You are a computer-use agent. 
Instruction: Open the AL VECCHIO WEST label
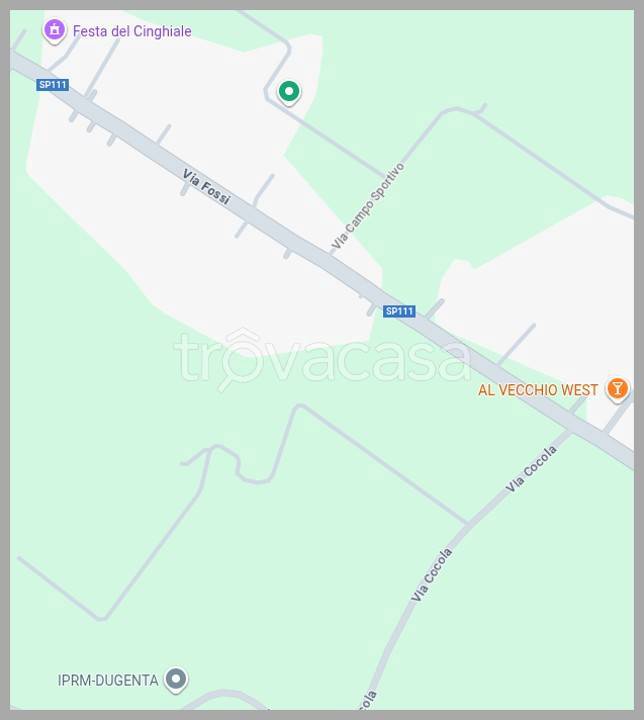click(x=538, y=390)
